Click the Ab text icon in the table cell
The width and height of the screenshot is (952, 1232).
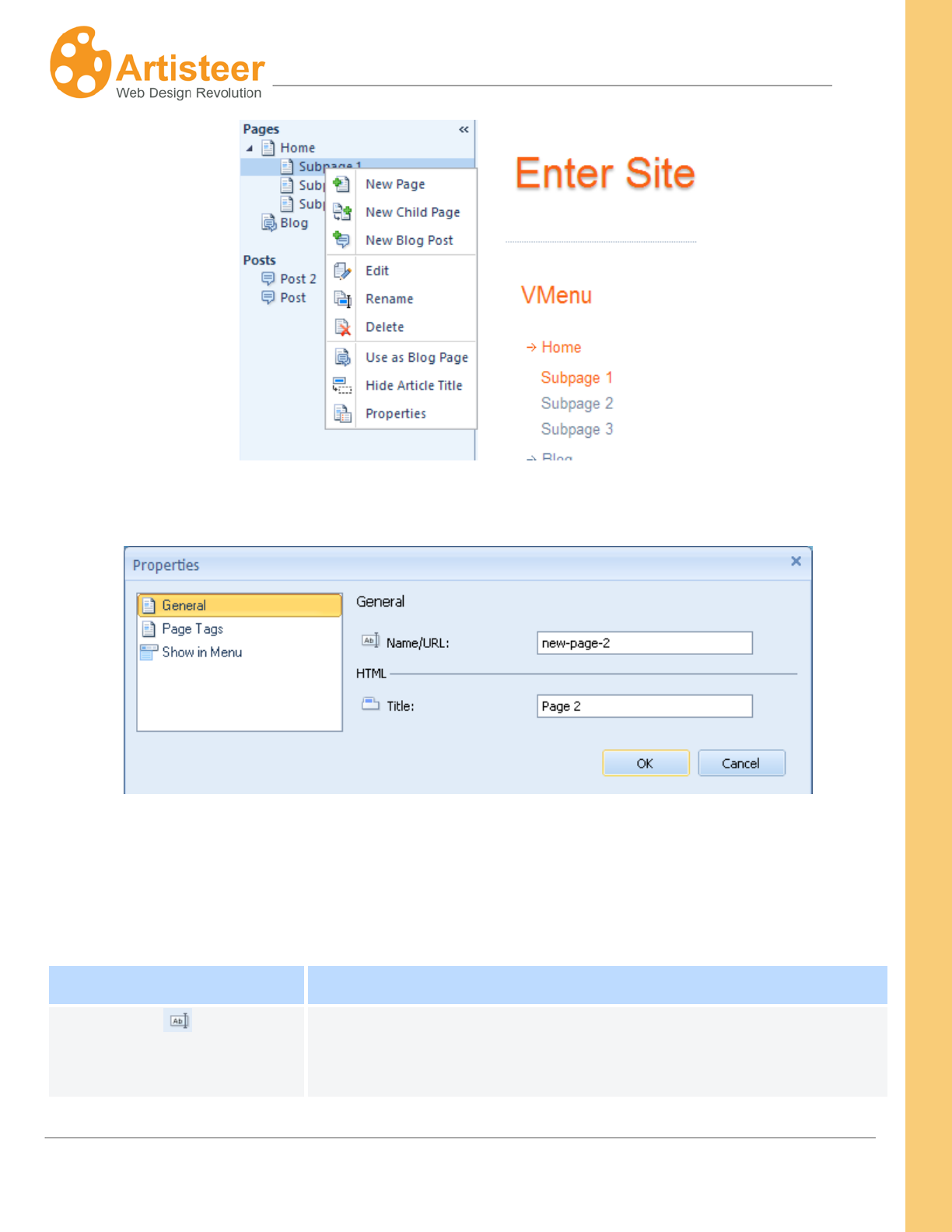[x=178, y=1020]
